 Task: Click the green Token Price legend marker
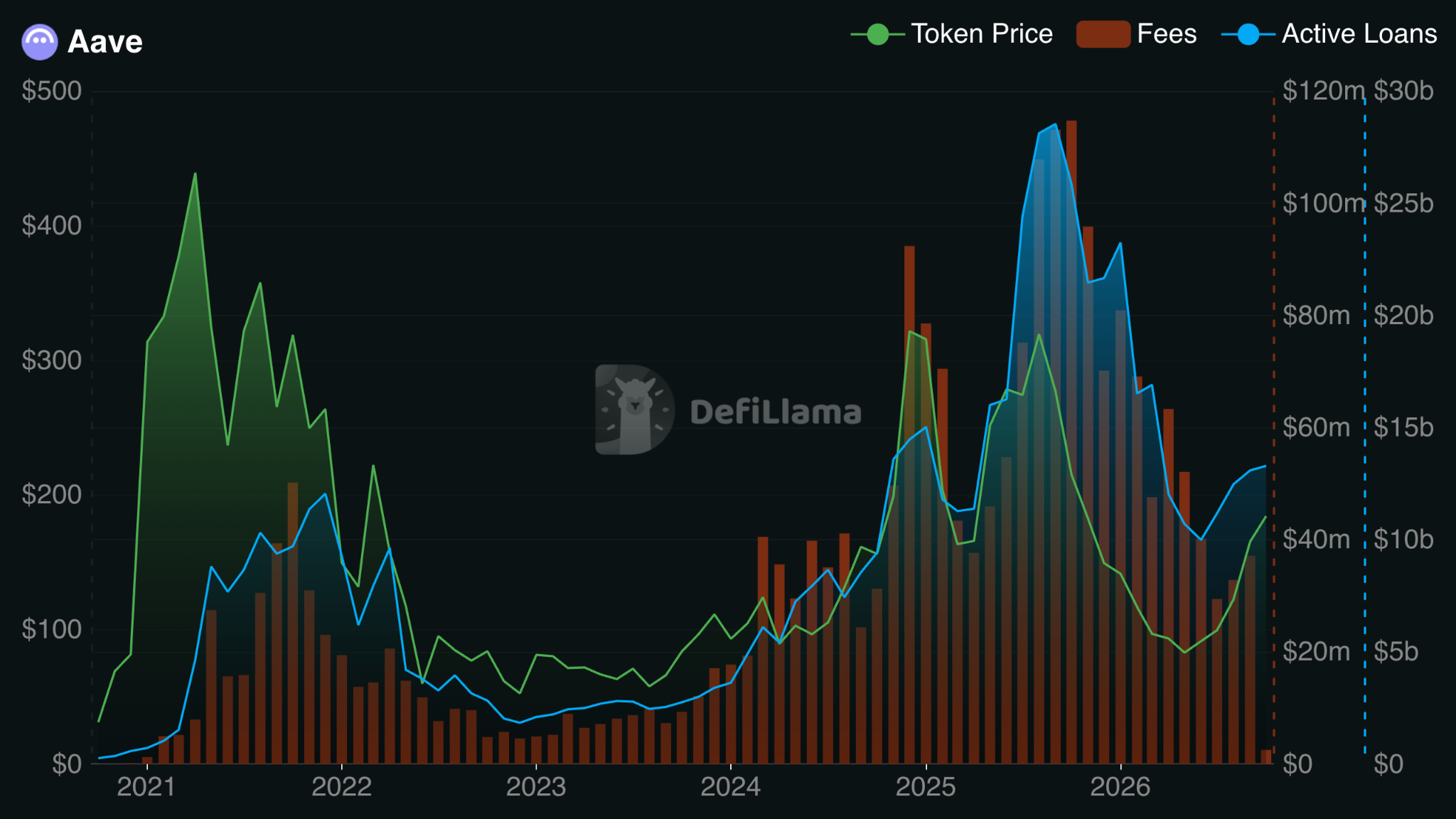877,34
